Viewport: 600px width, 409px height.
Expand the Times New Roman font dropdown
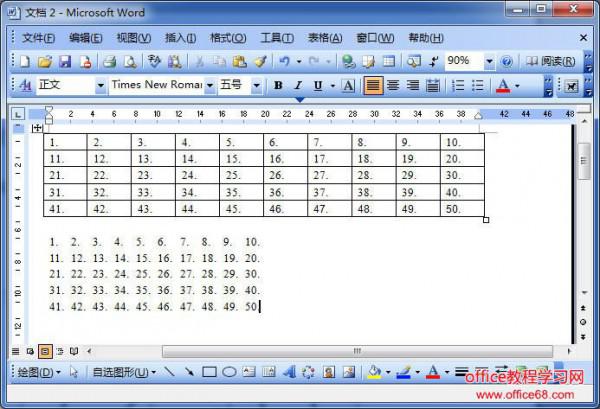(x=210, y=85)
